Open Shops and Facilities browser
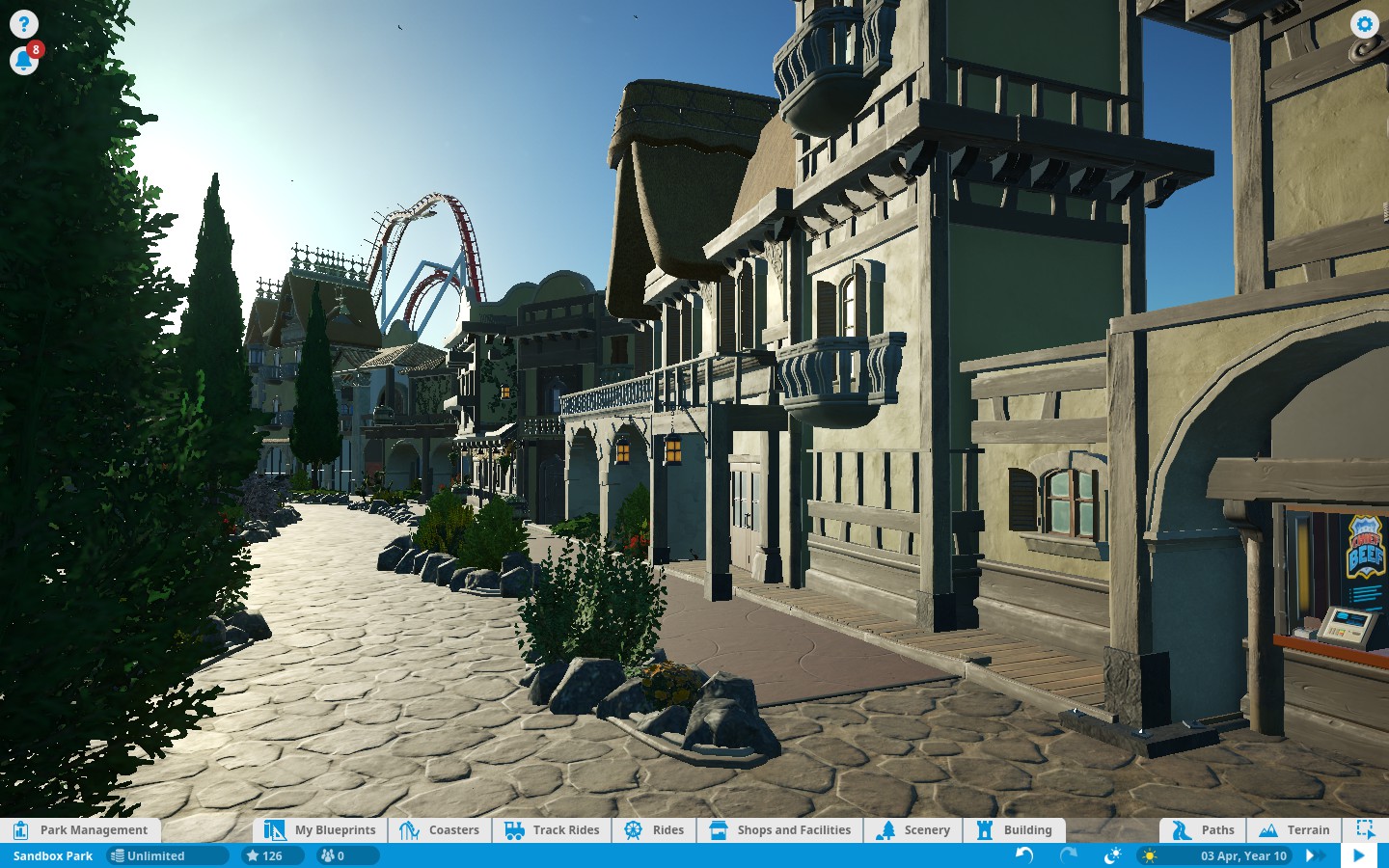Image resolution: width=1389 pixels, height=868 pixels. (780, 830)
